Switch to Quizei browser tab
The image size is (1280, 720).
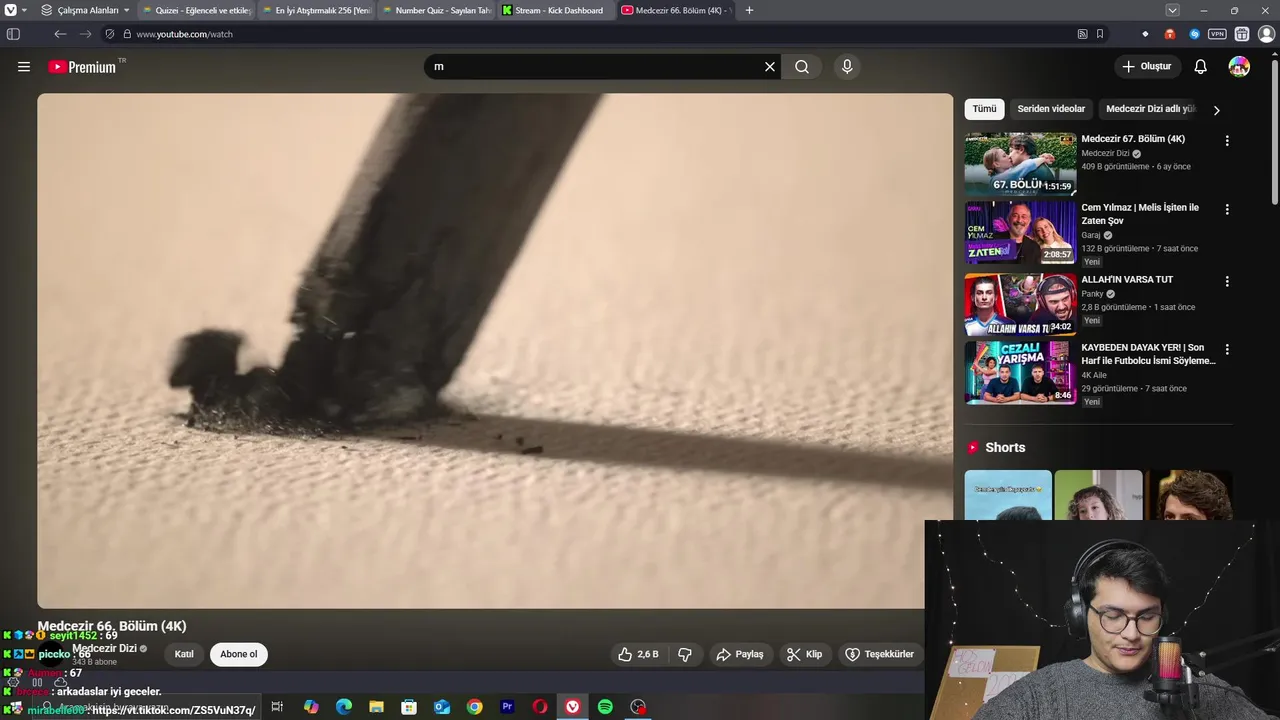coord(196,10)
